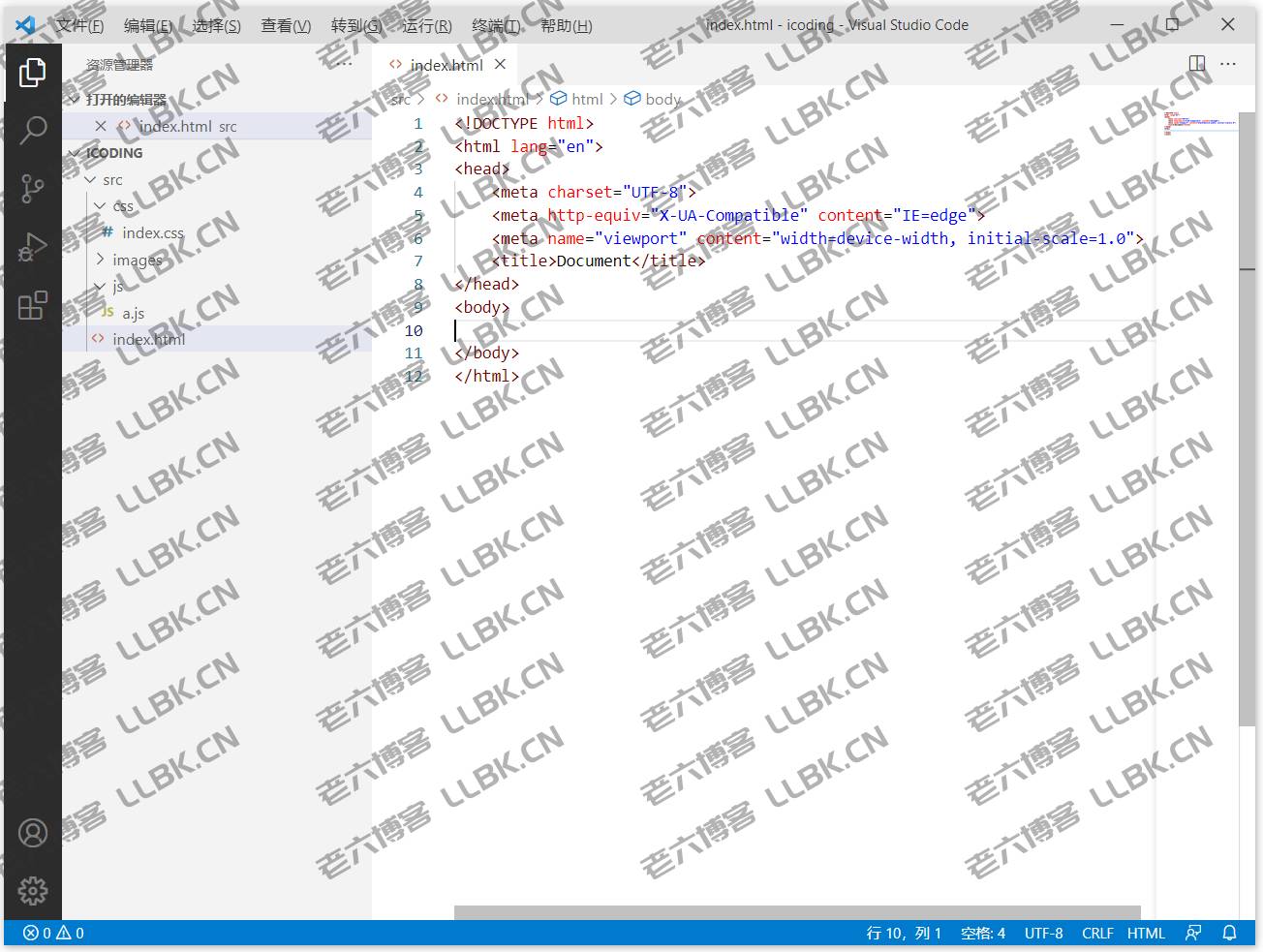Open the Extensions view
Image resolution: width=1263 pixels, height=952 pixels.
coord(33,305)
